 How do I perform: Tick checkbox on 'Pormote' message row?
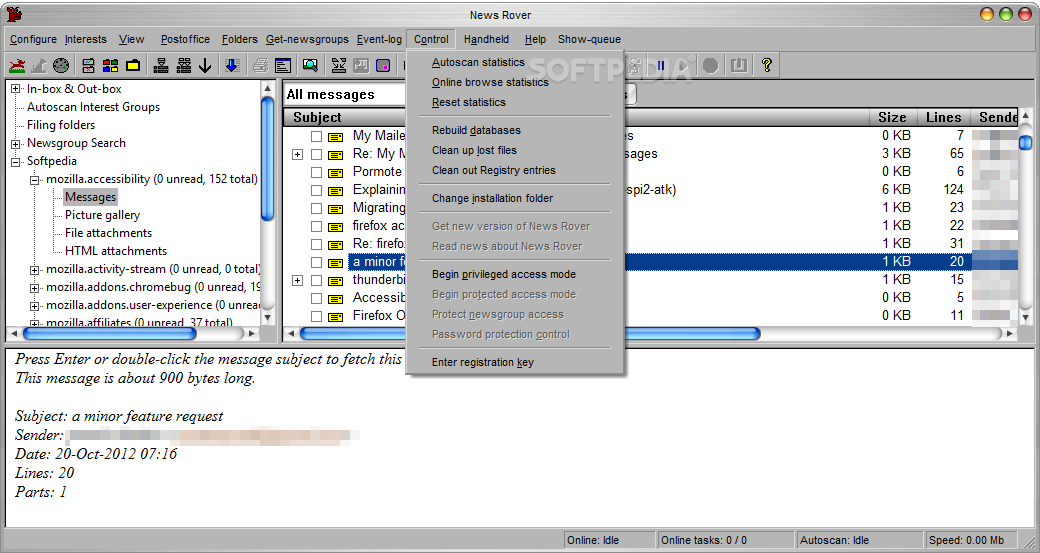click(316, 172)
